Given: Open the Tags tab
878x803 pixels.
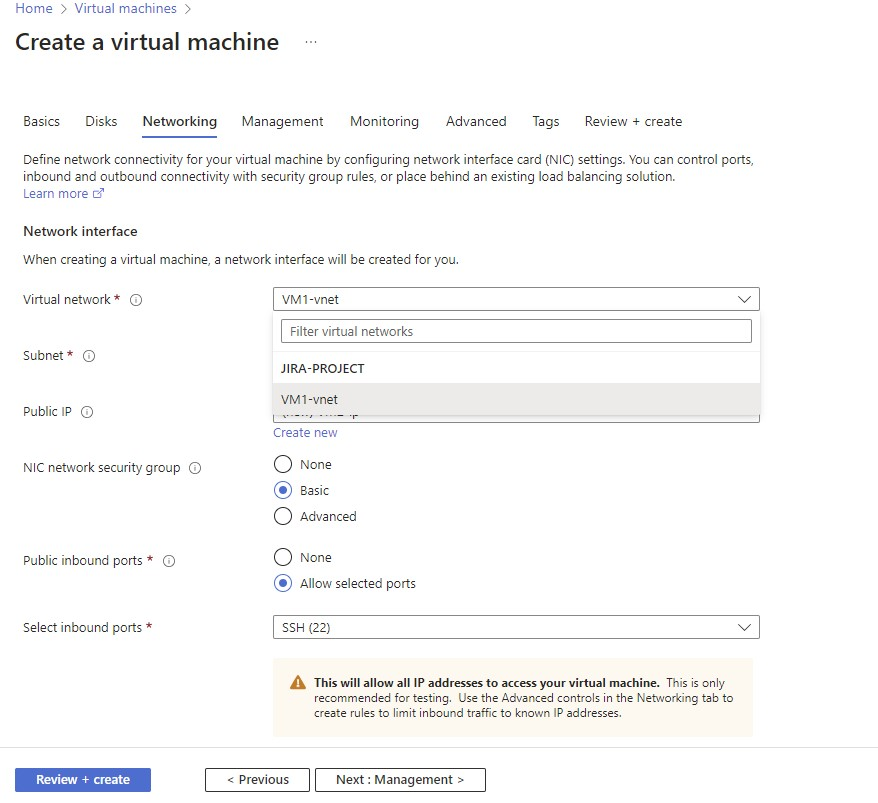Looking at the screenshot, I should point(545,121).
